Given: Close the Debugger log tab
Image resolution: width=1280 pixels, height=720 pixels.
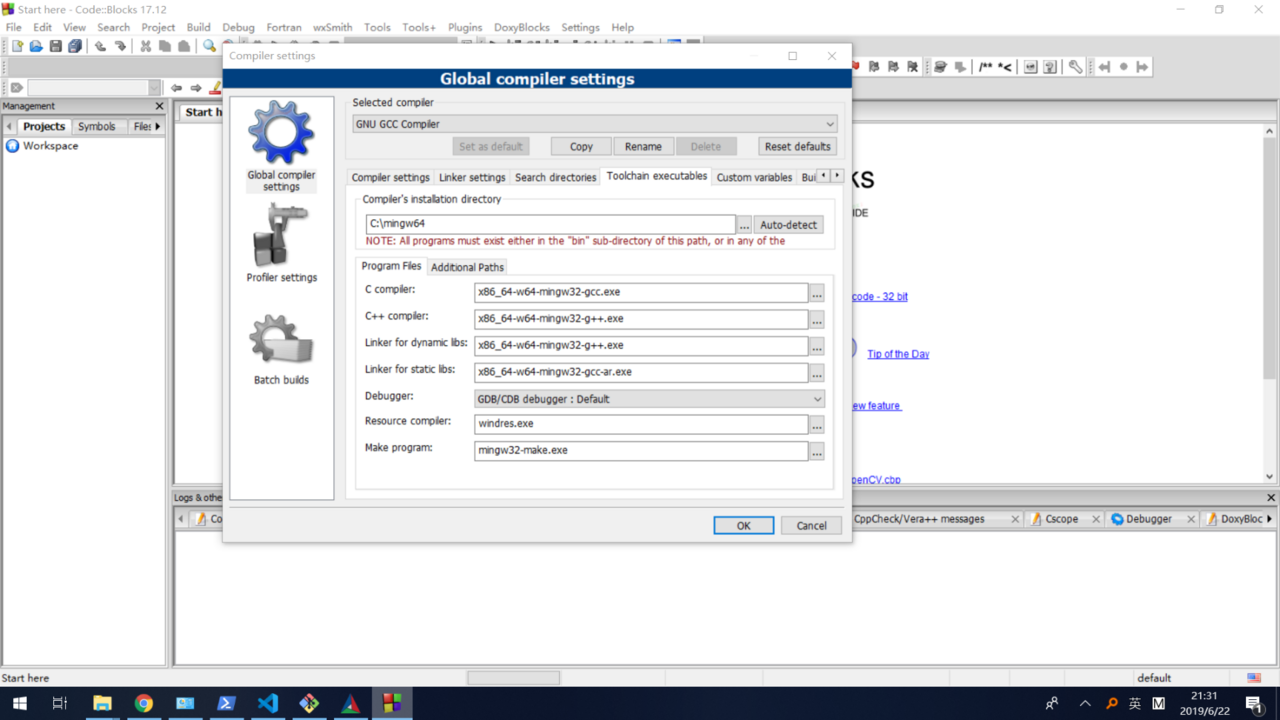Looking at the screenshot, I should [1191, 519].
